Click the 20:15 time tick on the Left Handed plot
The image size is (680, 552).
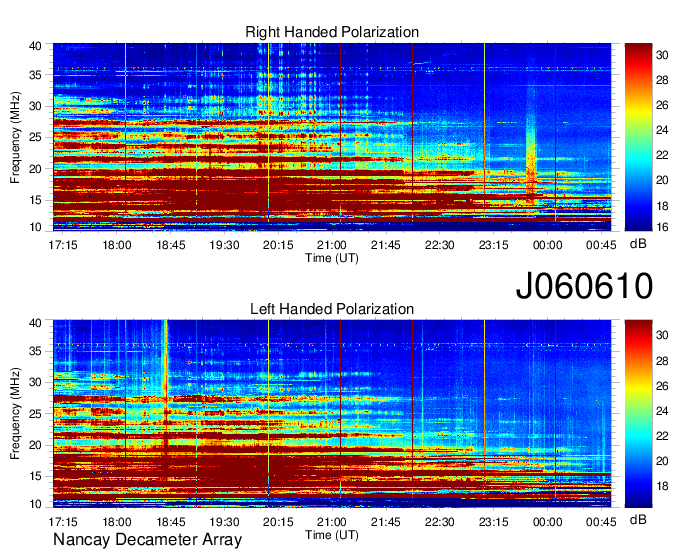tap(278, 522)
